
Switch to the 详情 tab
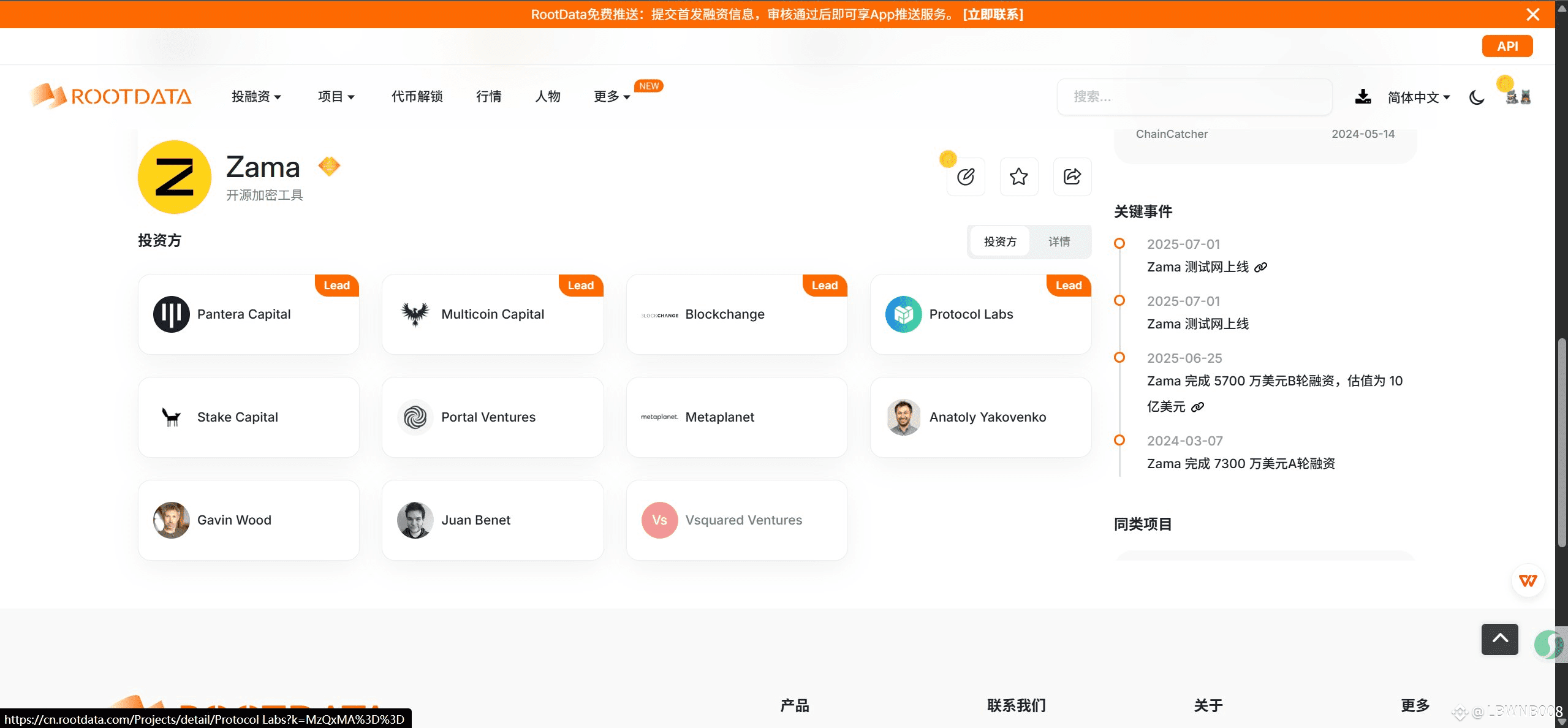pos(1059,242)
